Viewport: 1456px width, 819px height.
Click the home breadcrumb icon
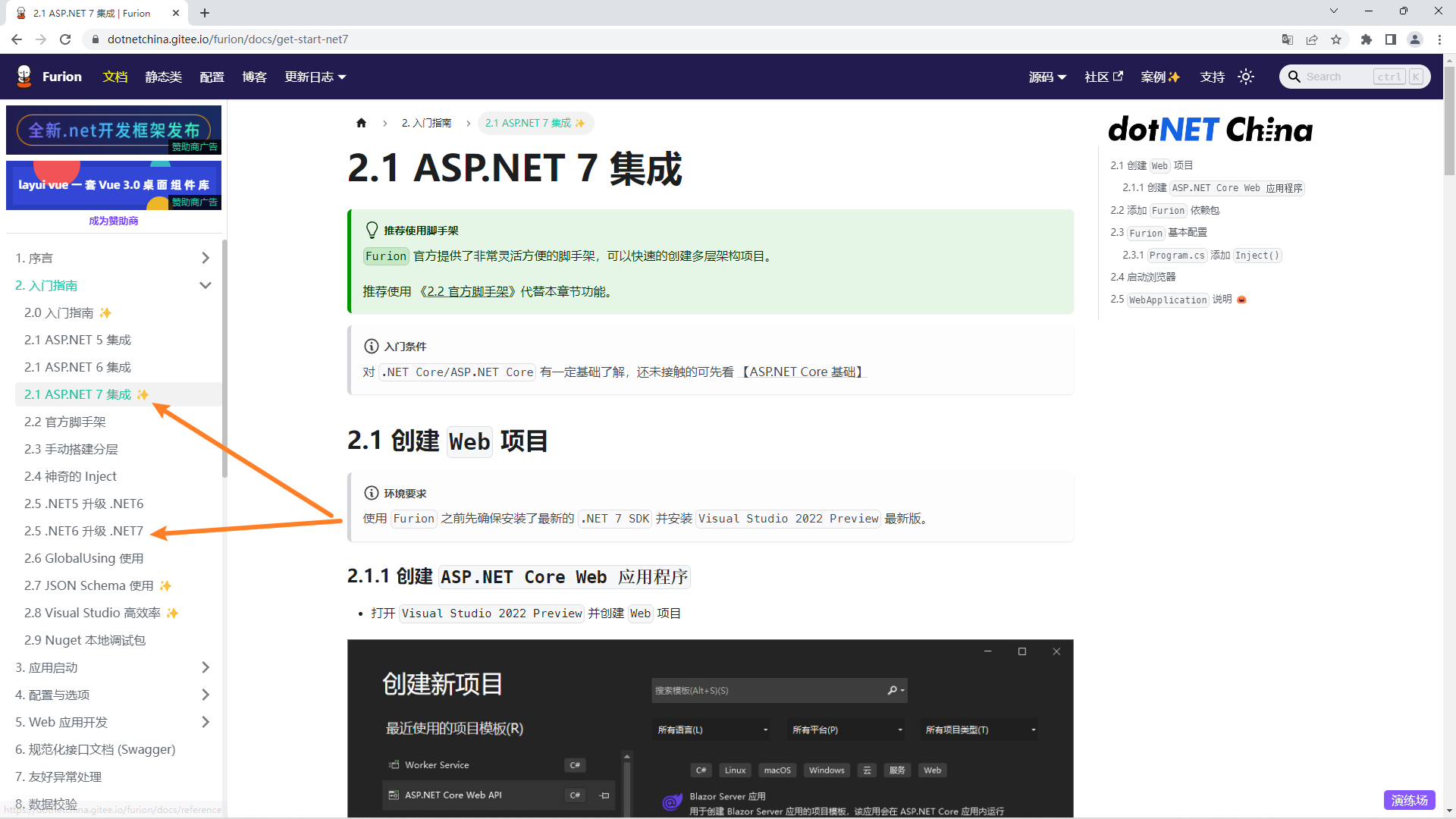(361, 123)
